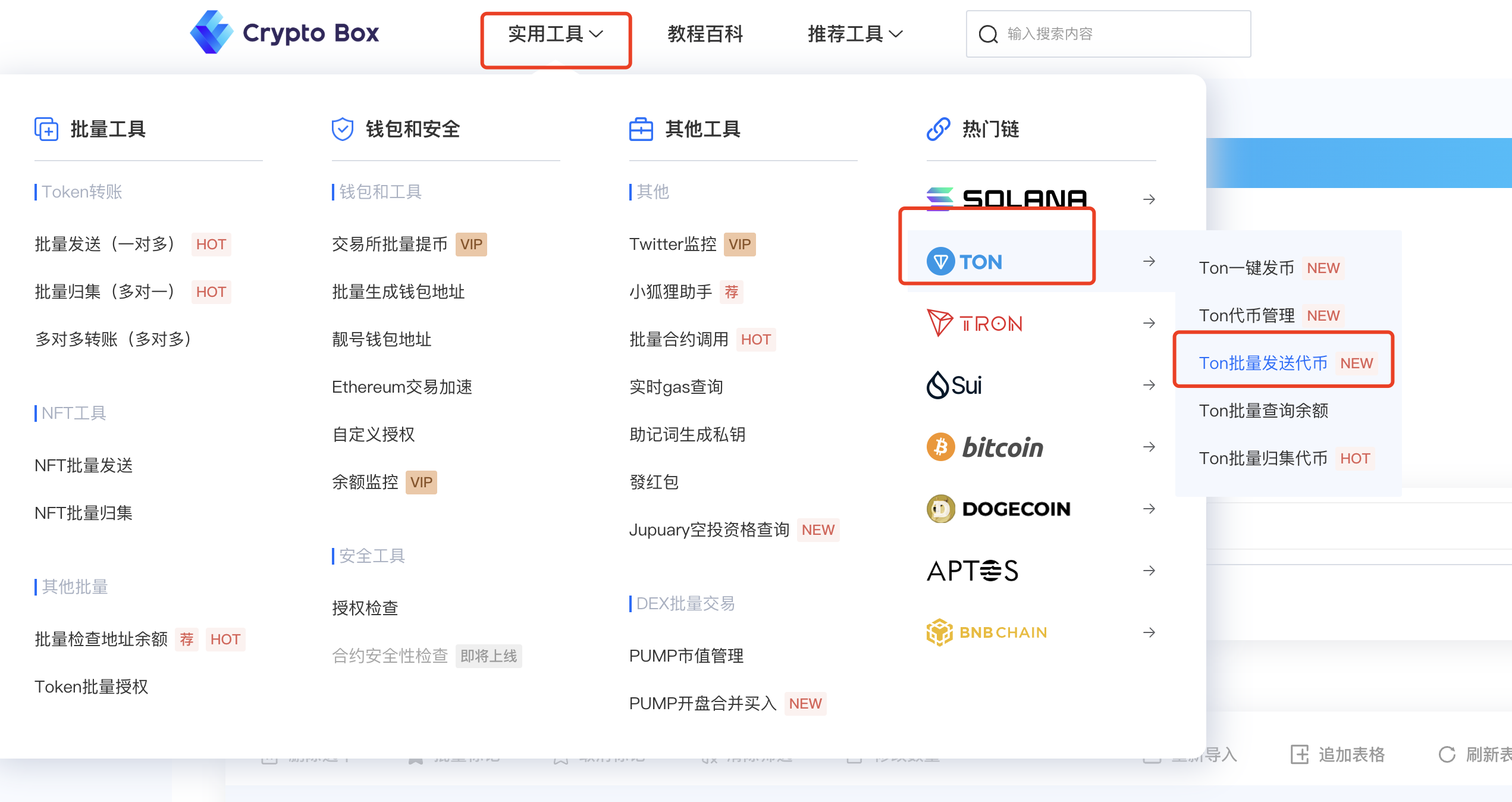This screenshot has height=802, width=1512.
Task: Select the Sui chain logo
Action: click(954, 385)
